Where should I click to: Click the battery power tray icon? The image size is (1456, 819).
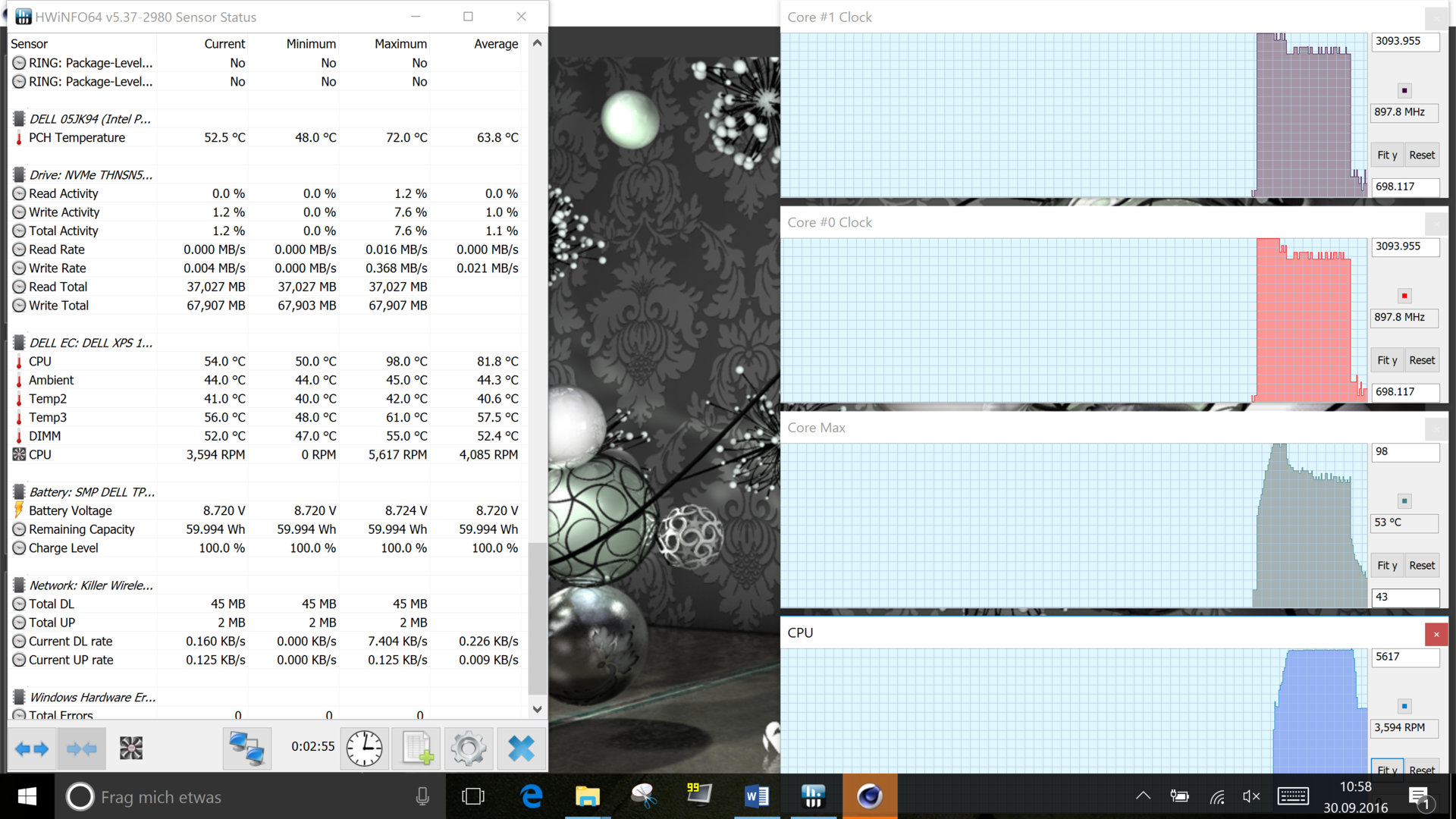coord(1179,796)
